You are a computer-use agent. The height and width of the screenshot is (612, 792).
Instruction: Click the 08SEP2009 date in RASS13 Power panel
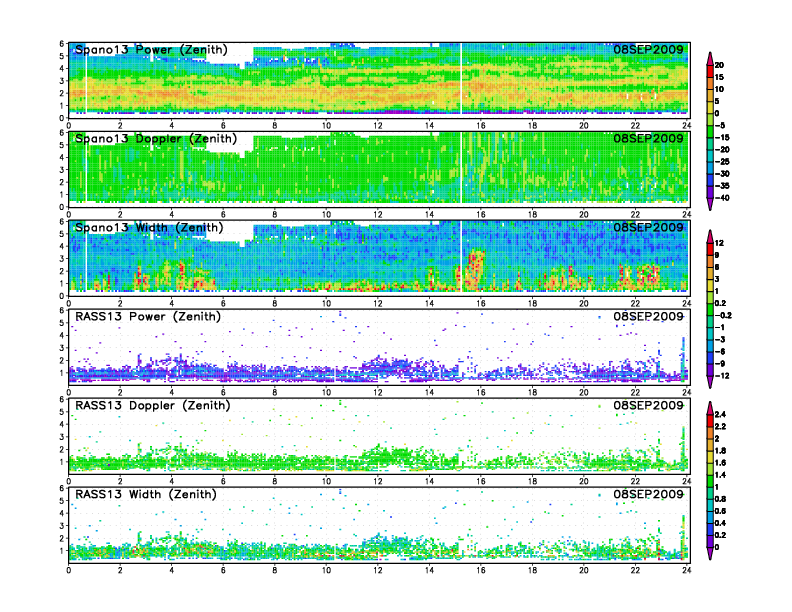[x=648, y=316]
